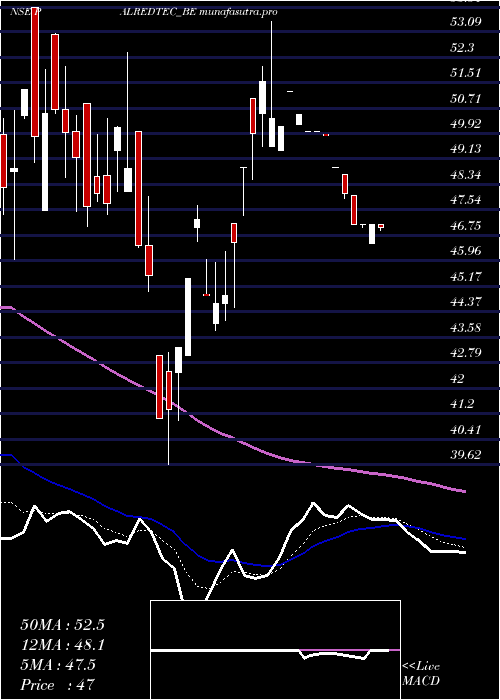Click the 40.41 price axis label
This screenshot has width=500, height=700.
click(x=466, y=429)
